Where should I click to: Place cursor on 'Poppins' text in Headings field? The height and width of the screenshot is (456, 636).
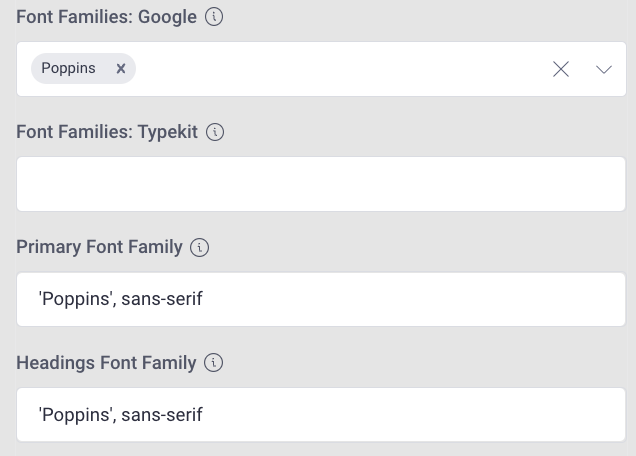tap(77, 415)
